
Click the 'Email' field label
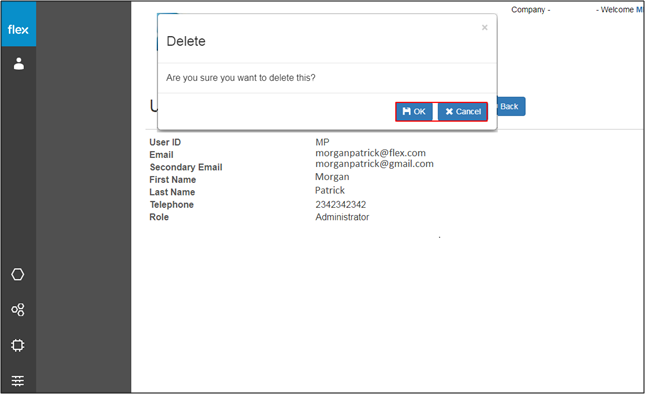(161, 155)
